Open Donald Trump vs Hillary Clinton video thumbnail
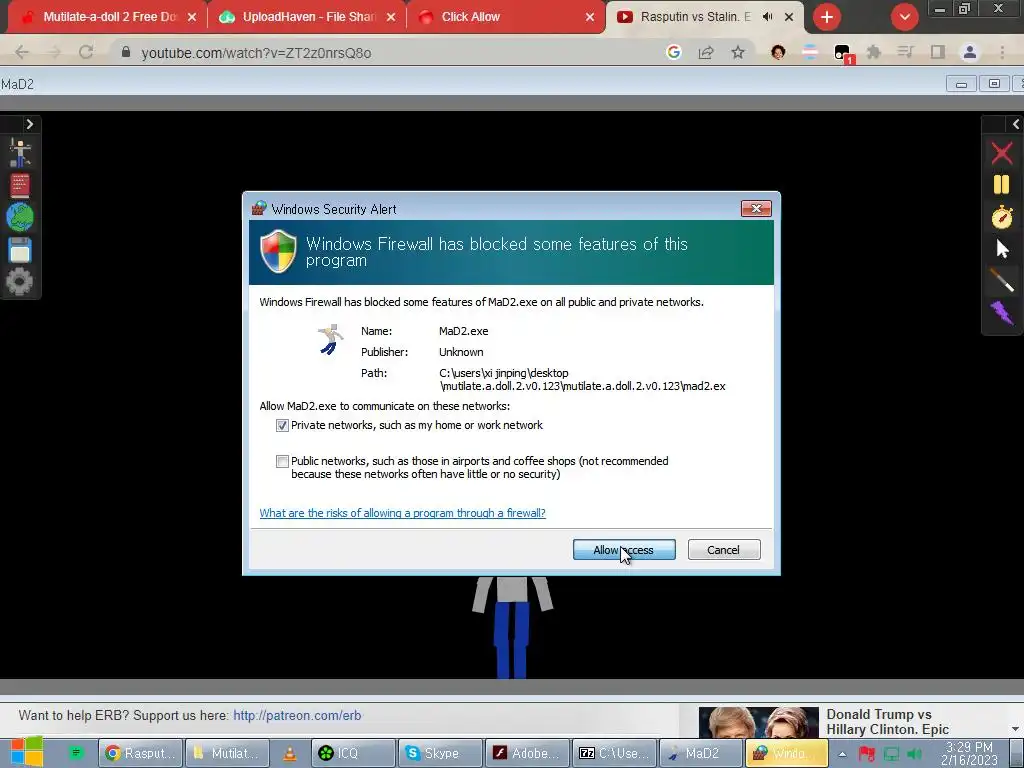Image resolution: width=1024 pixels, height=768 pixels. coord(758,722)
